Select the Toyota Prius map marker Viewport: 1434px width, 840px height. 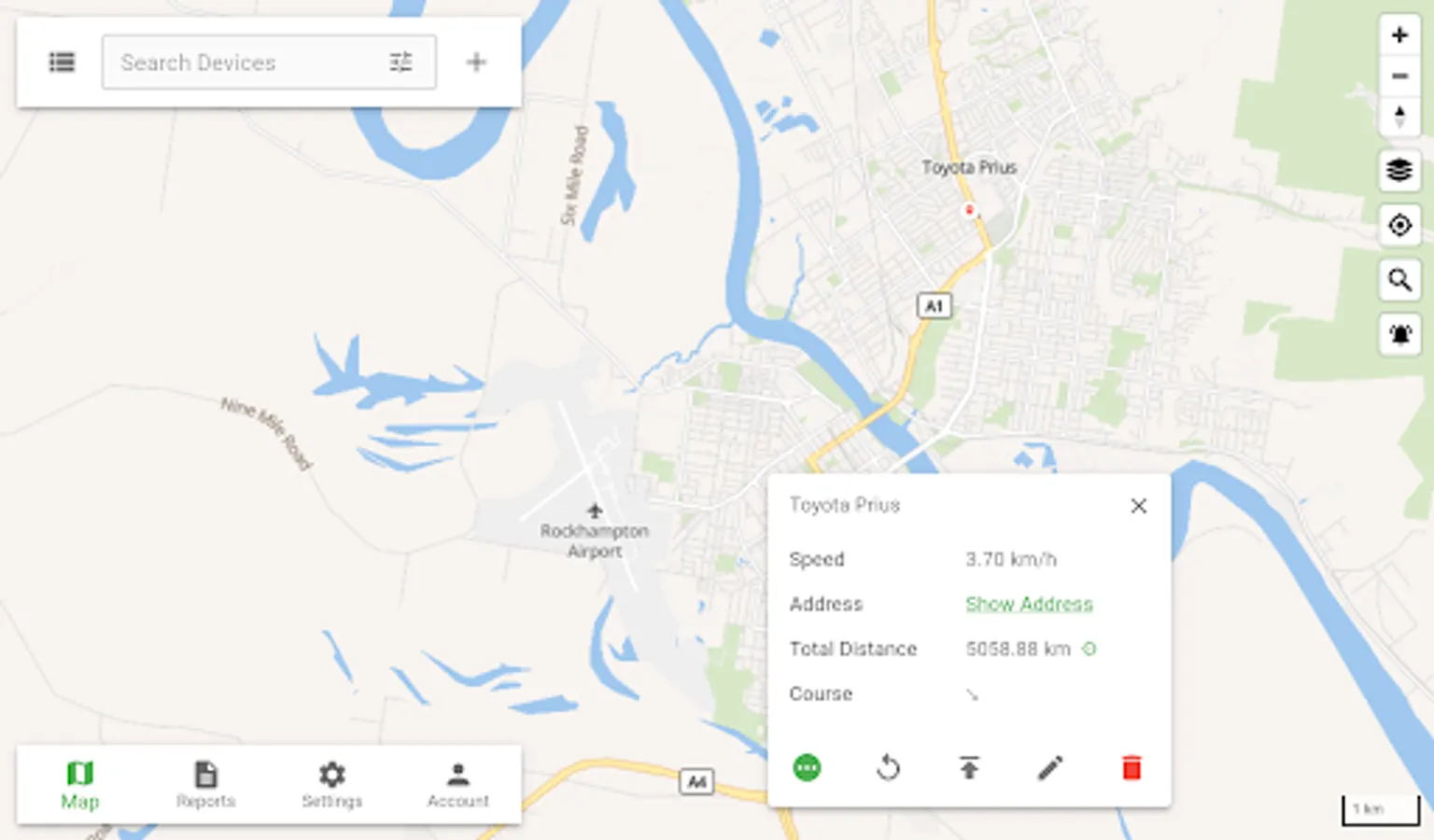pos(969,210)
